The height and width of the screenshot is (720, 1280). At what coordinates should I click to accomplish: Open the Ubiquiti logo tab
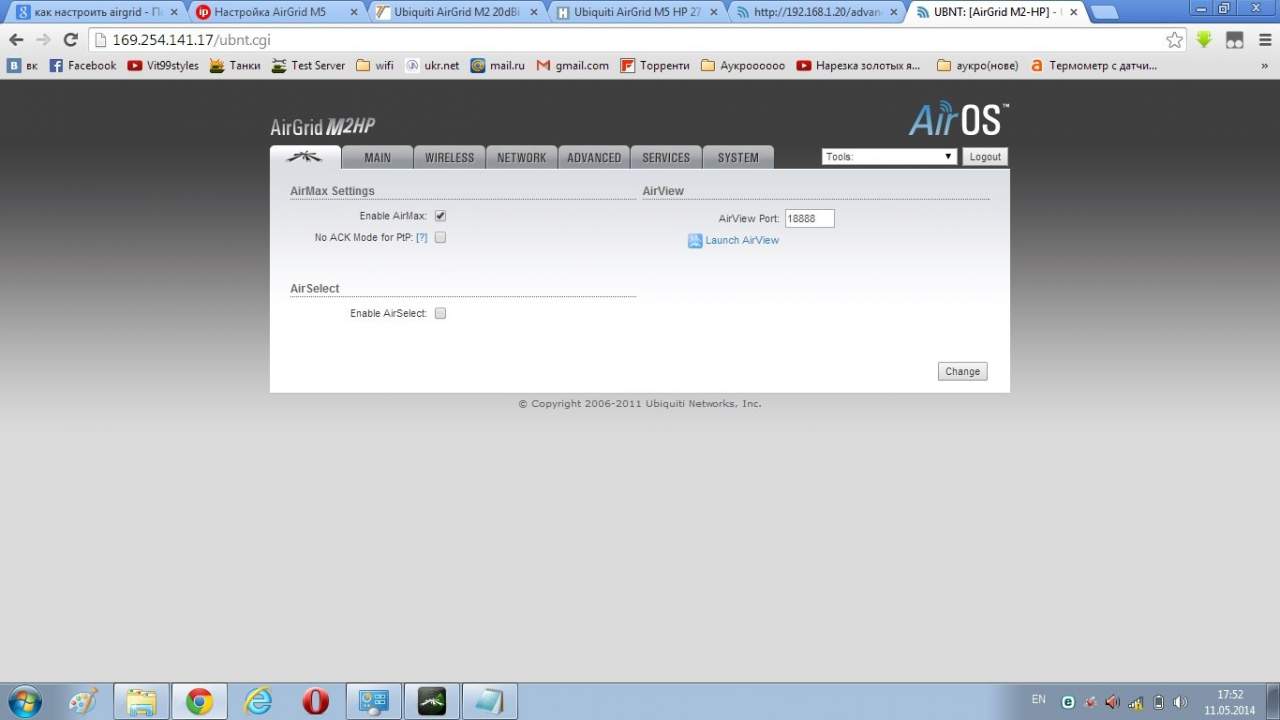point(305,157)
